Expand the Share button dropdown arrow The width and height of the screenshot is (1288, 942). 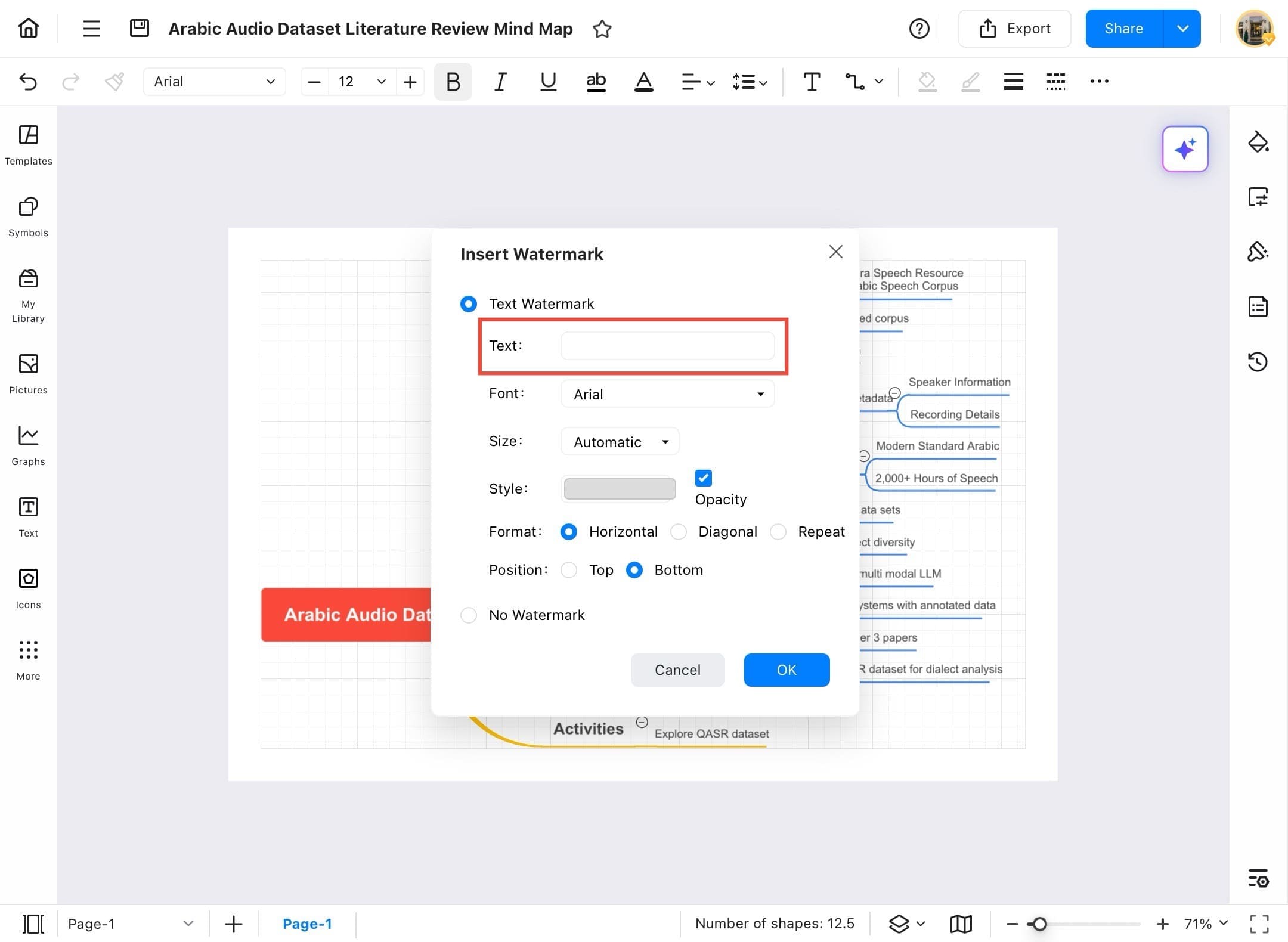[1183, 28]
